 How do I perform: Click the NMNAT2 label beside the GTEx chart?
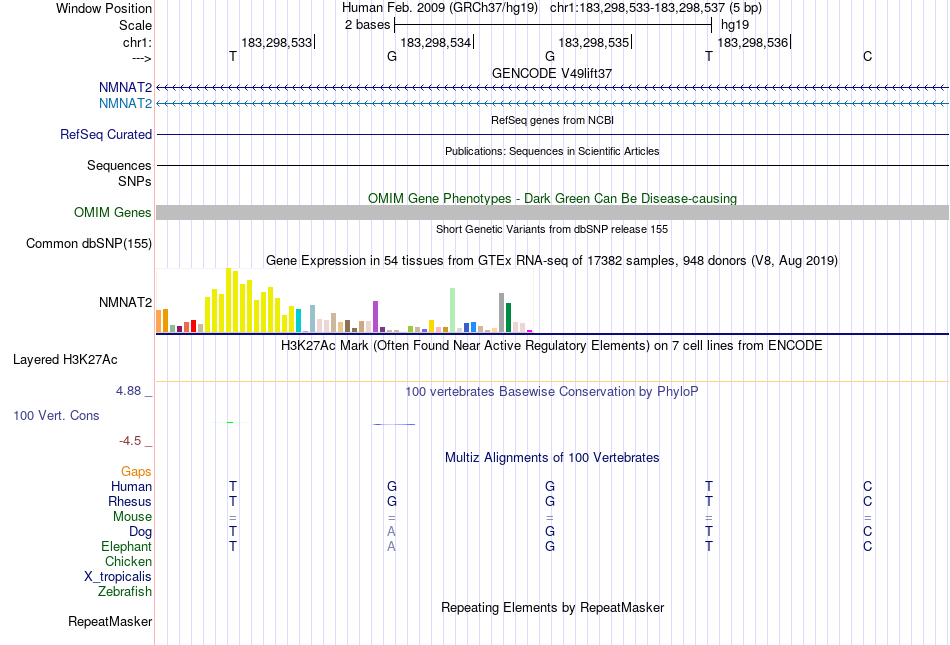pos(125,302)
